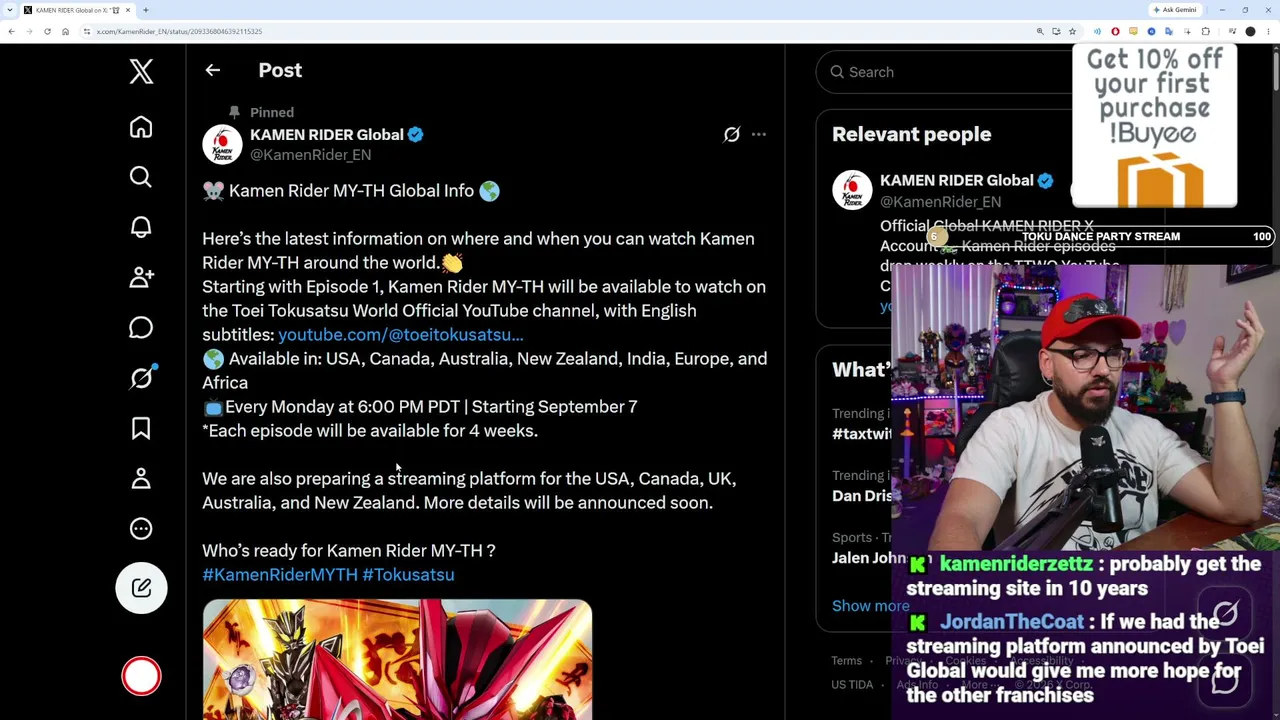Open the Extensions puzzle icon
This screenshot has width=1280, height=720.
click(x=1205, y=32)
